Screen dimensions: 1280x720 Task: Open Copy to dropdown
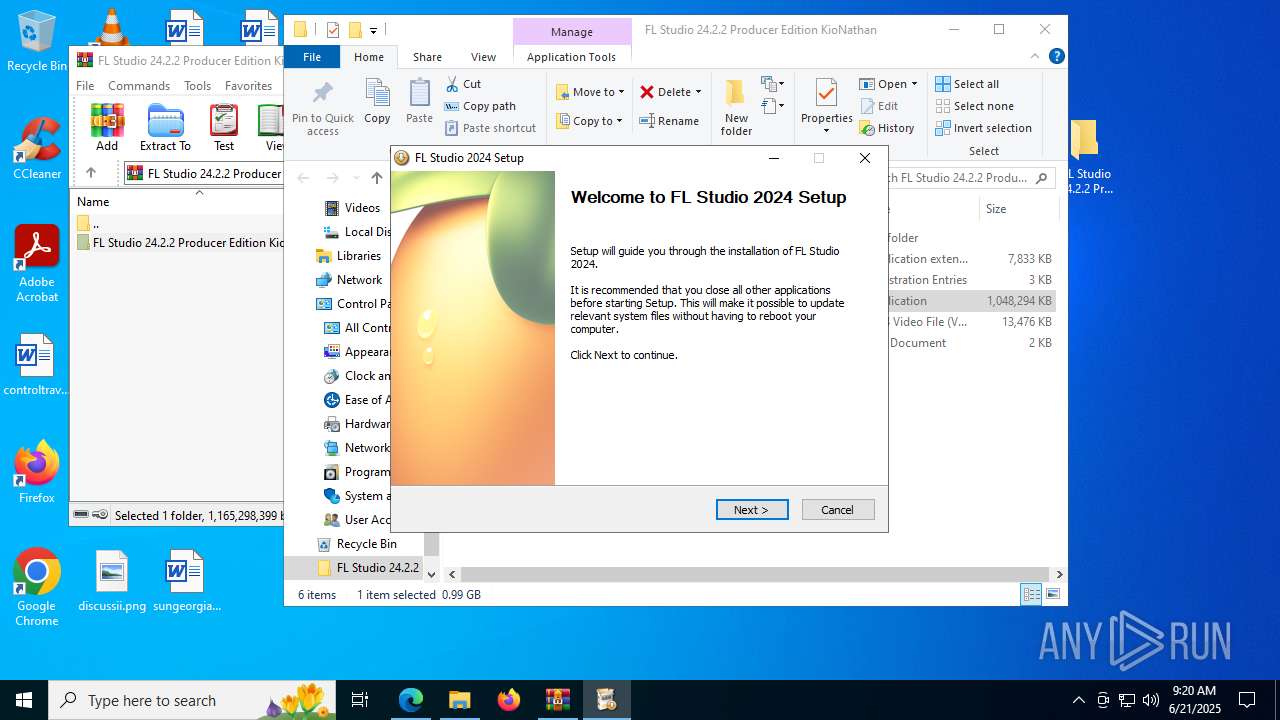tap(590, 121)
